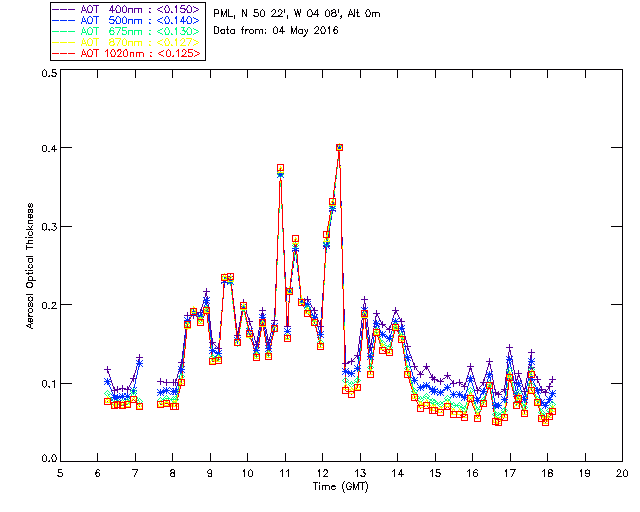Viewport: 640px width, 512px height.
Task: Click the x-axis tick label 11
Action: click(x=285, y=473)
